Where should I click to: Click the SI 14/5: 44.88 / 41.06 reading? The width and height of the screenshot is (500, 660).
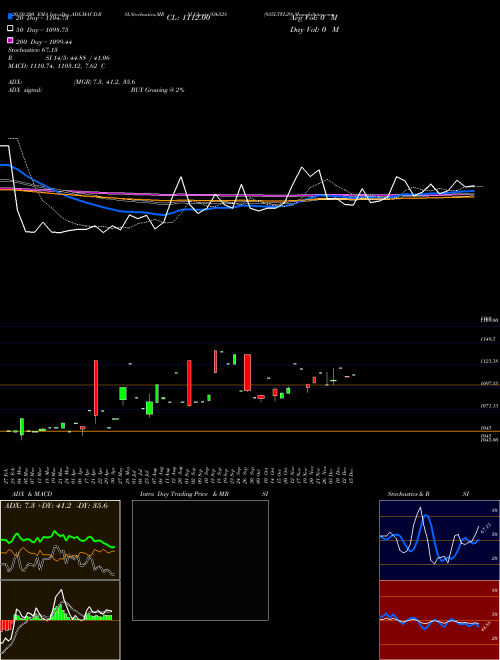tap(78, 58)
